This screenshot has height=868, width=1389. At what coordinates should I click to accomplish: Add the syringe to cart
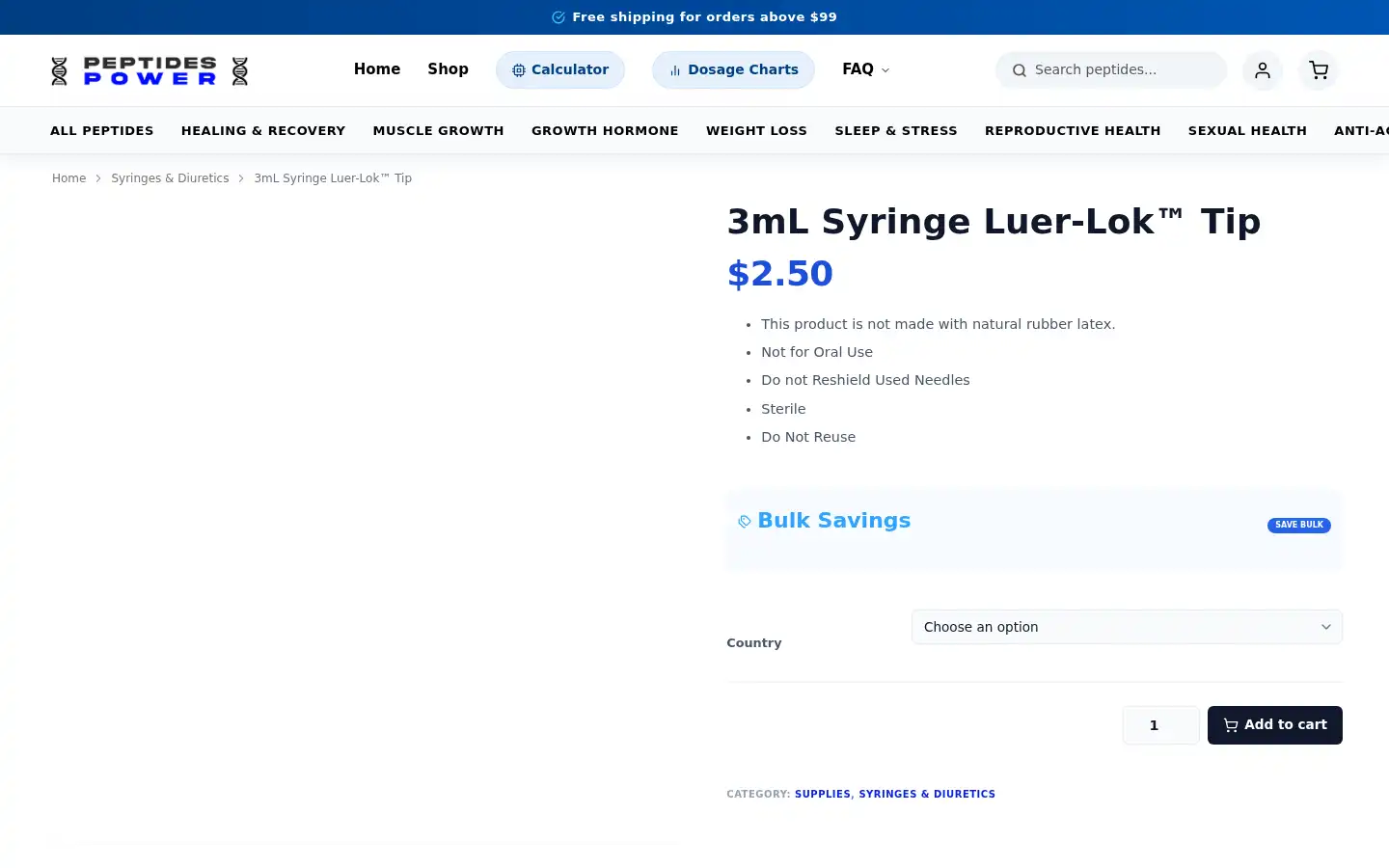[1275, 725]
